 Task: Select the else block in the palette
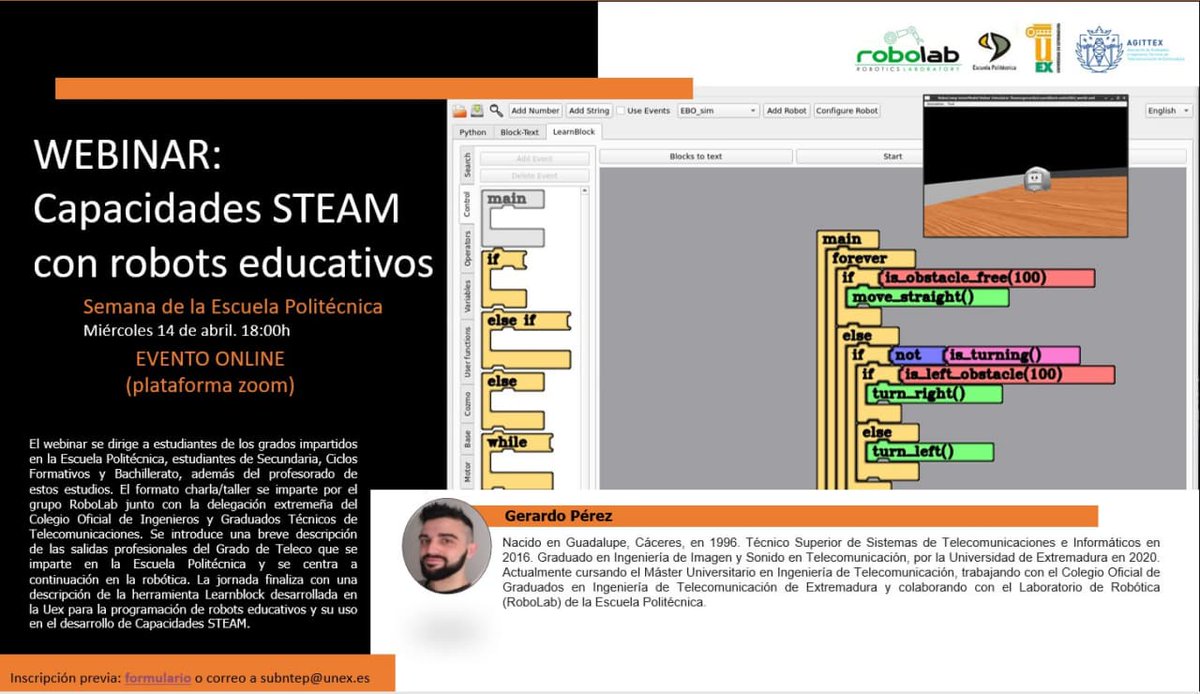[514, 399]
